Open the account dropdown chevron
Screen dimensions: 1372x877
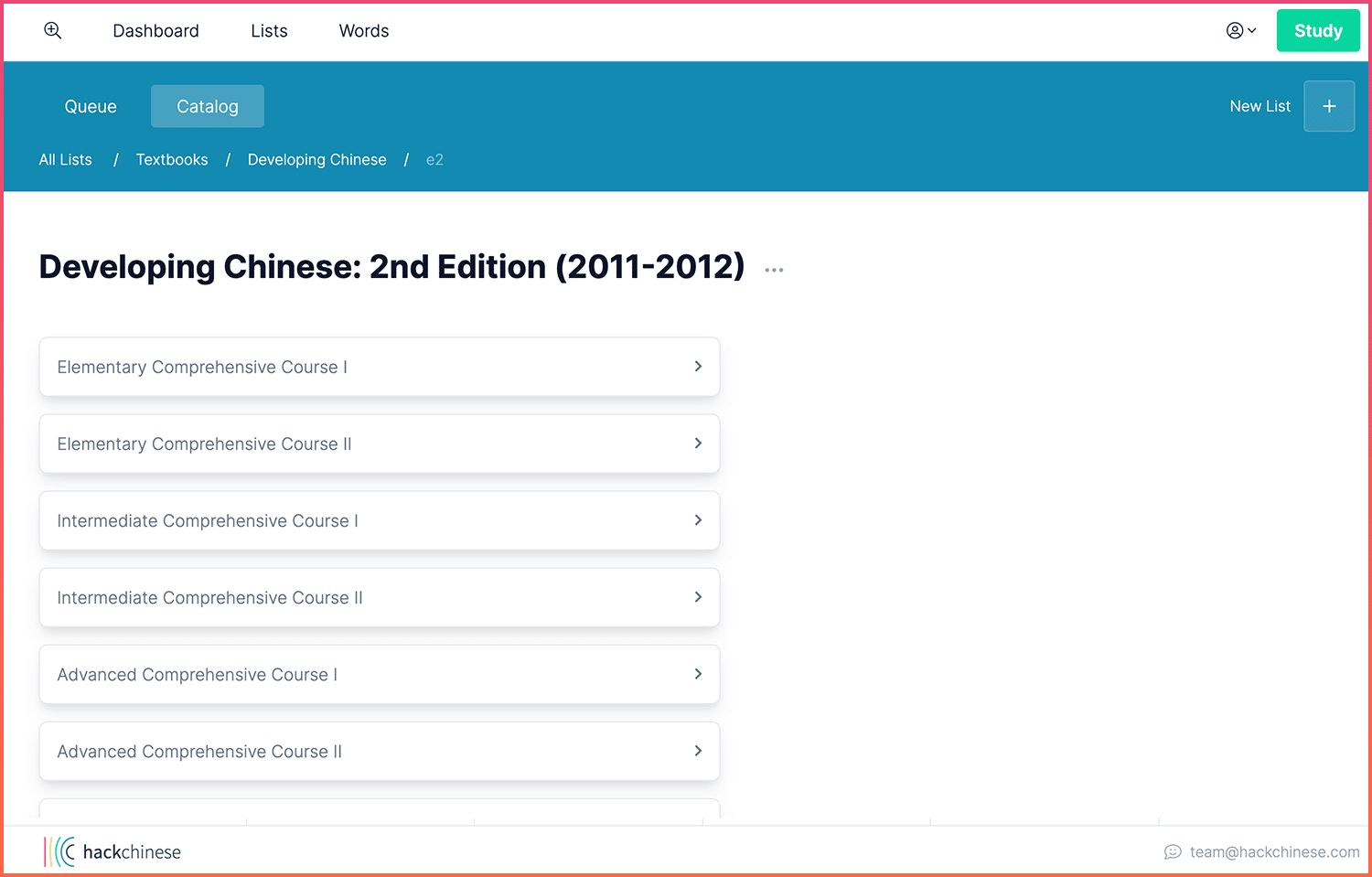pyautogui.click(x=1251, y=30)
